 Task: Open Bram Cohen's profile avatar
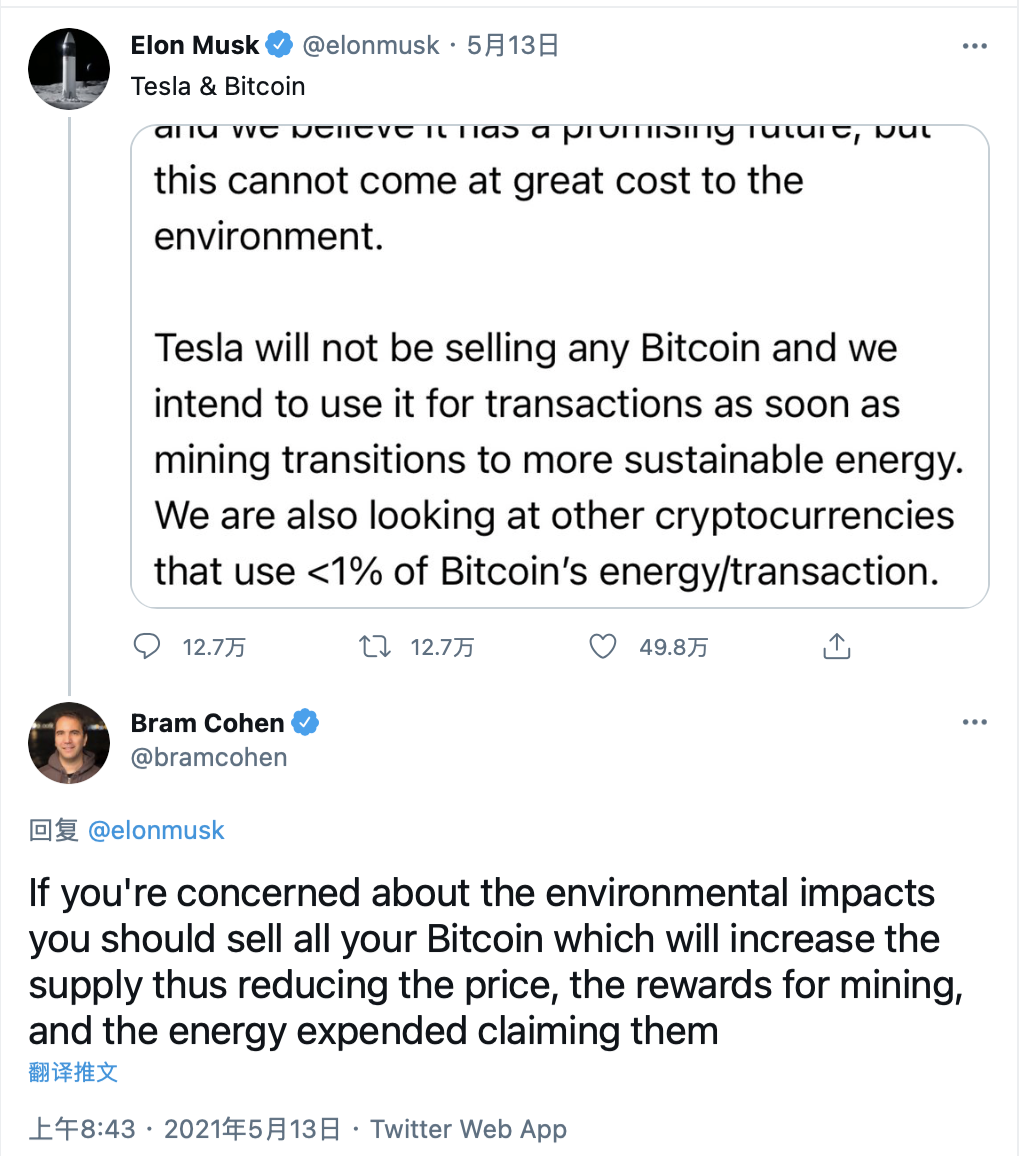(x=68, y=742)
